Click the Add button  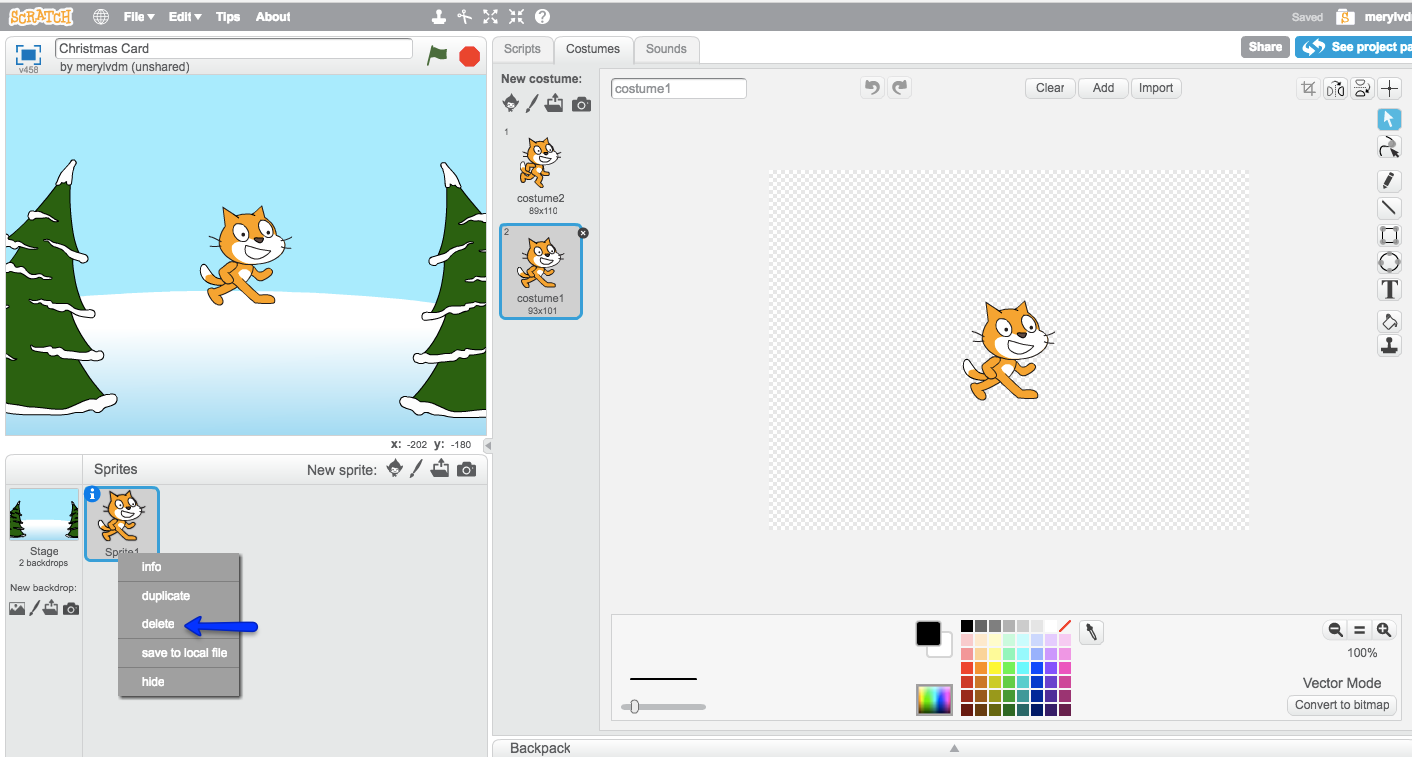point(1103,88)
